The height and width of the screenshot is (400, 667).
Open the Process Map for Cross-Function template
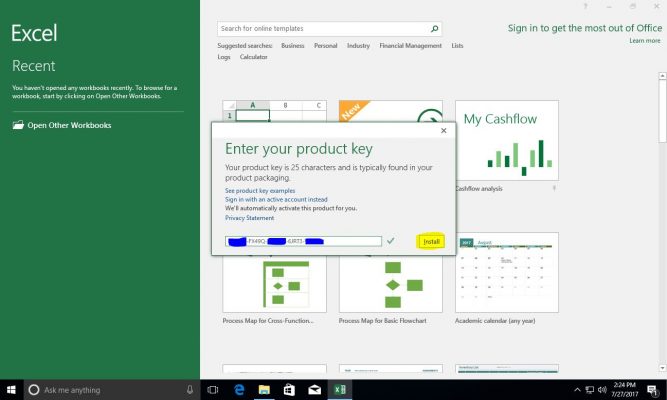(274, 284)
